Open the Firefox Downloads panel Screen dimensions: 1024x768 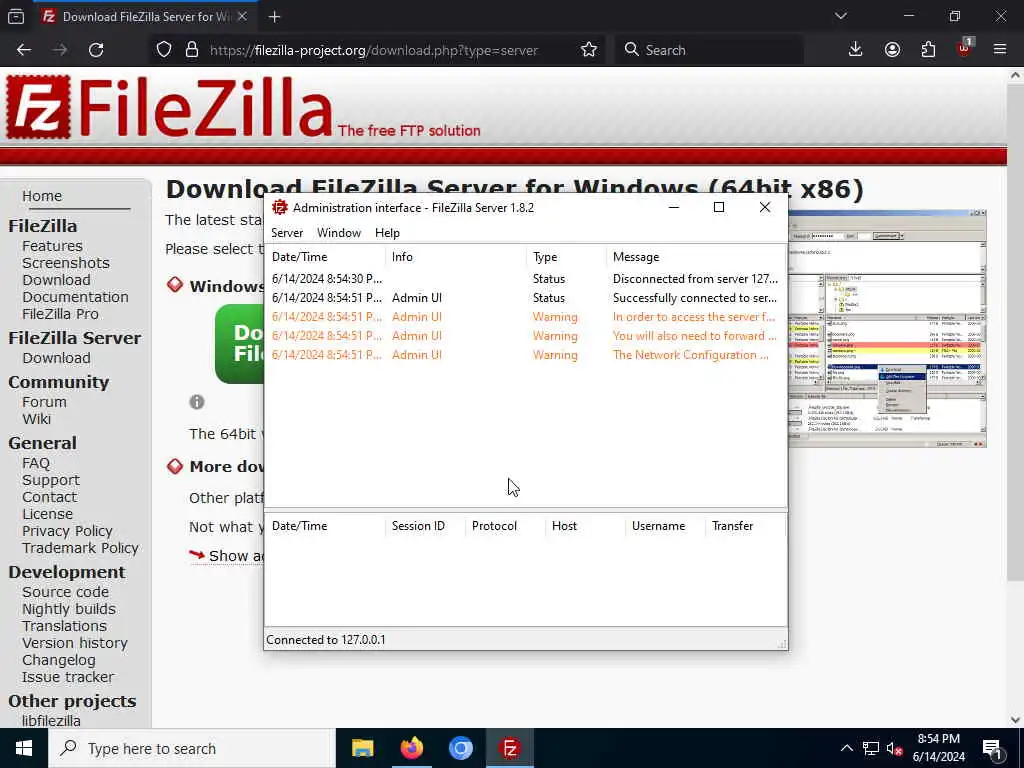[x=856, y=50]
